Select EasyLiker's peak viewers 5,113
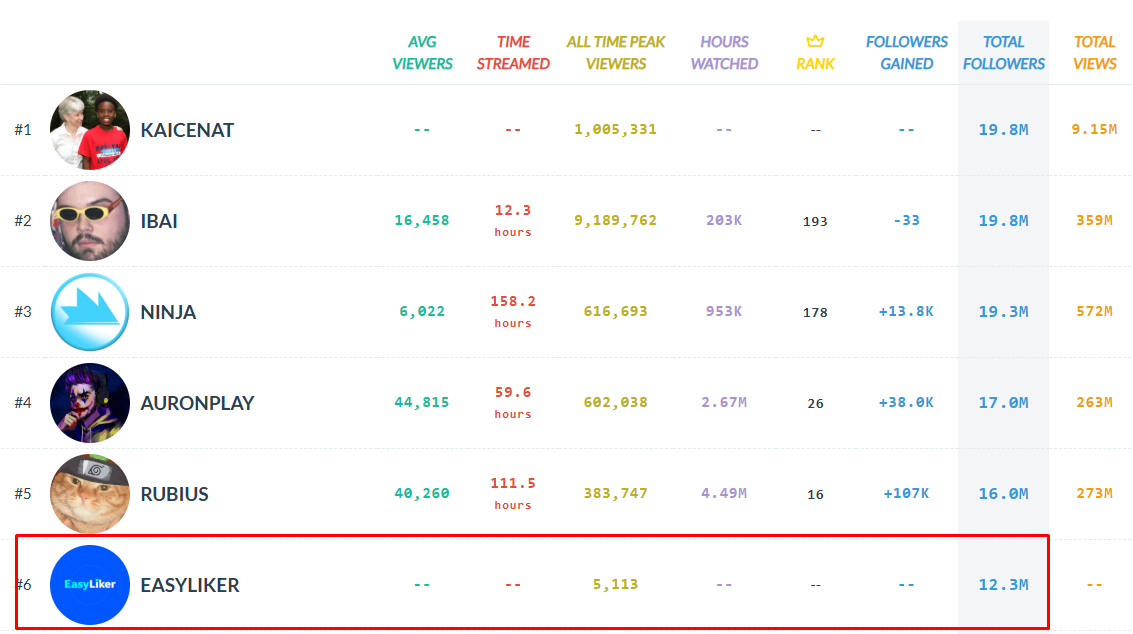 616,585
